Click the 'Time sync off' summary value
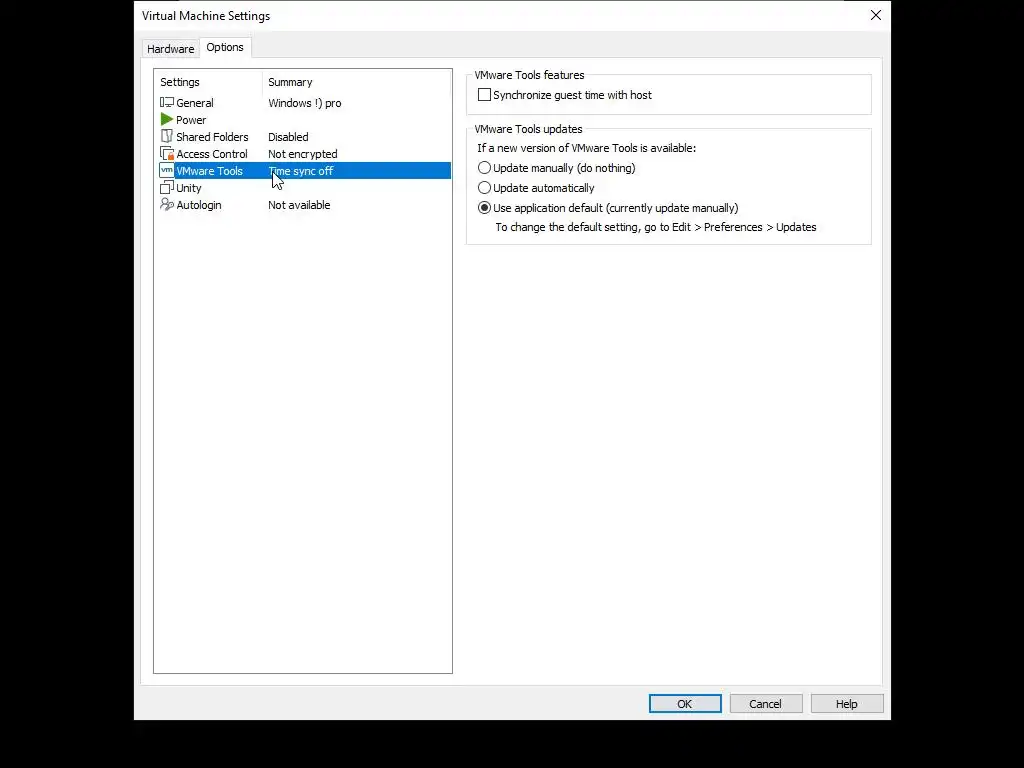Image resolution: width=1024 pixels, height=768 pixels. [x=300, y=170]
